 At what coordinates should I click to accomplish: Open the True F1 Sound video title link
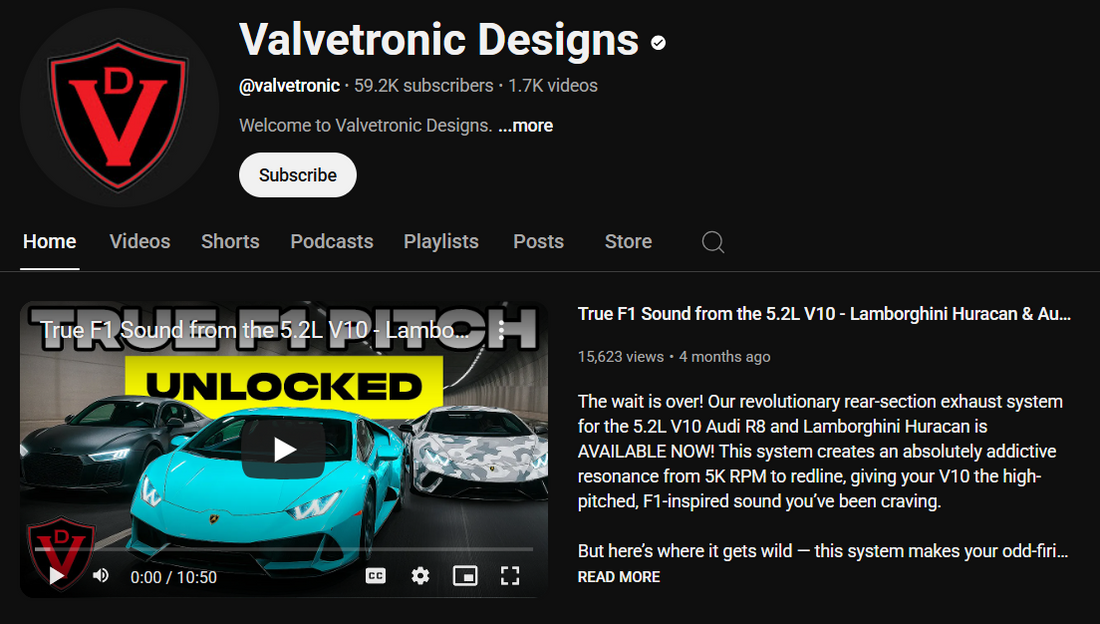coord(824,314)
